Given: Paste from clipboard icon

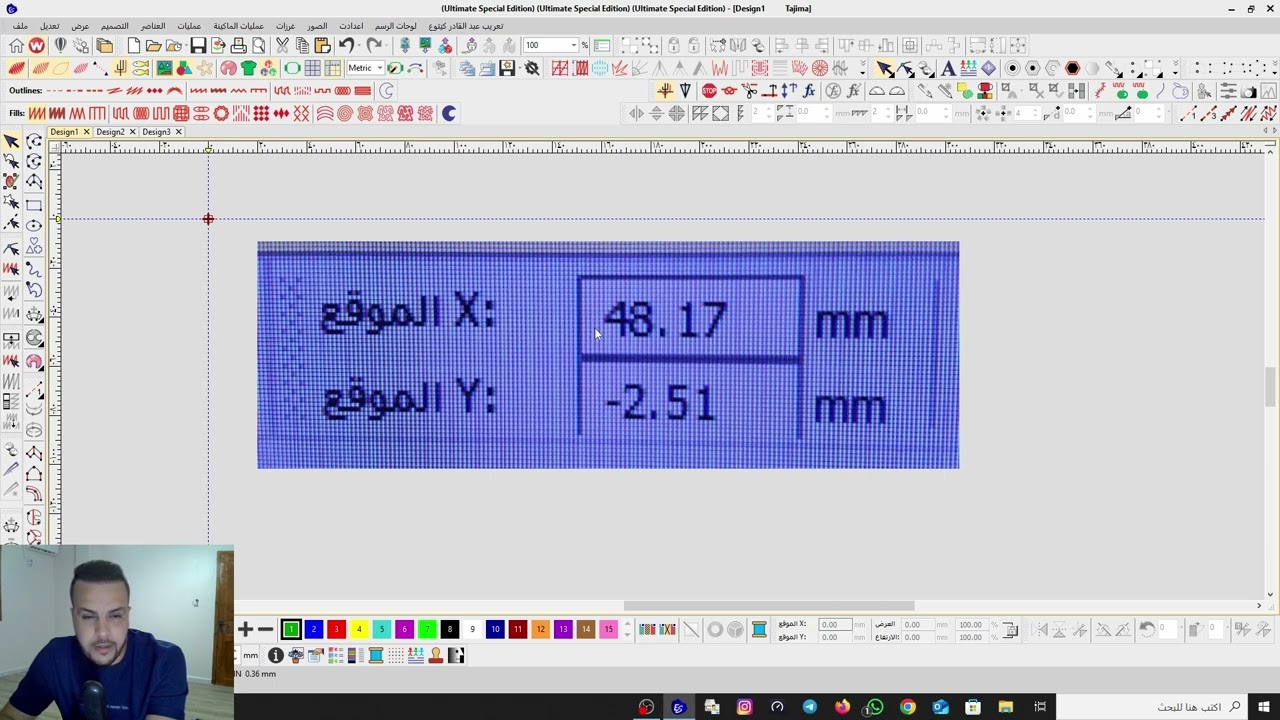Looking at the screenshot, I should pyautogui.click(x=322, y=45).
